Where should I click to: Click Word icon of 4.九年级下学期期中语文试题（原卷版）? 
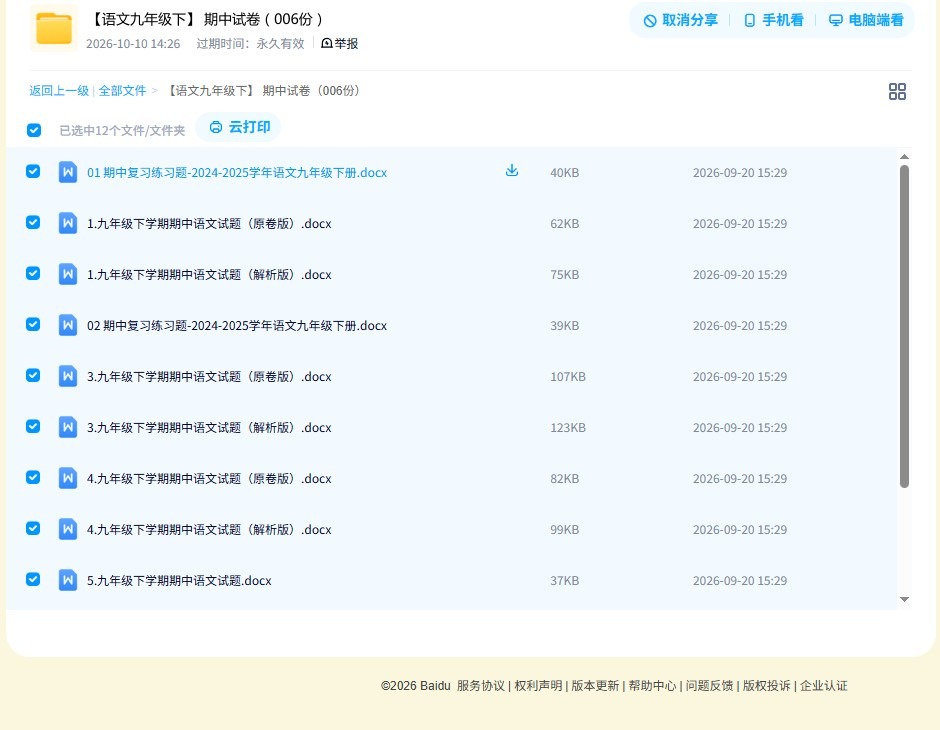(68, 478)
